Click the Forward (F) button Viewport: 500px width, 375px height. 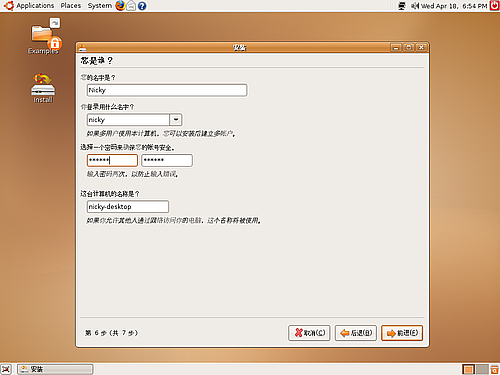(x=402, y=333)
